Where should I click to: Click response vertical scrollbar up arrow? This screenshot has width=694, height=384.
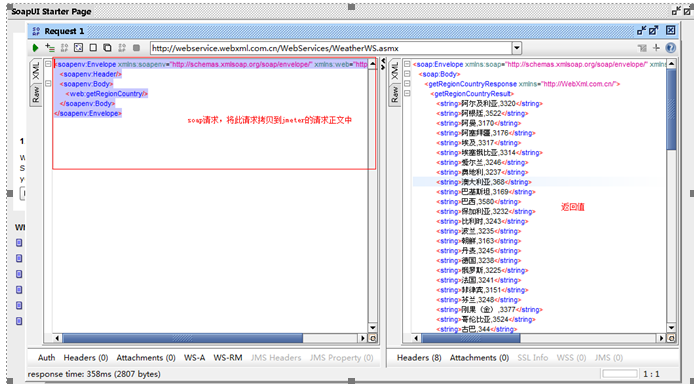tap(671, 64)
